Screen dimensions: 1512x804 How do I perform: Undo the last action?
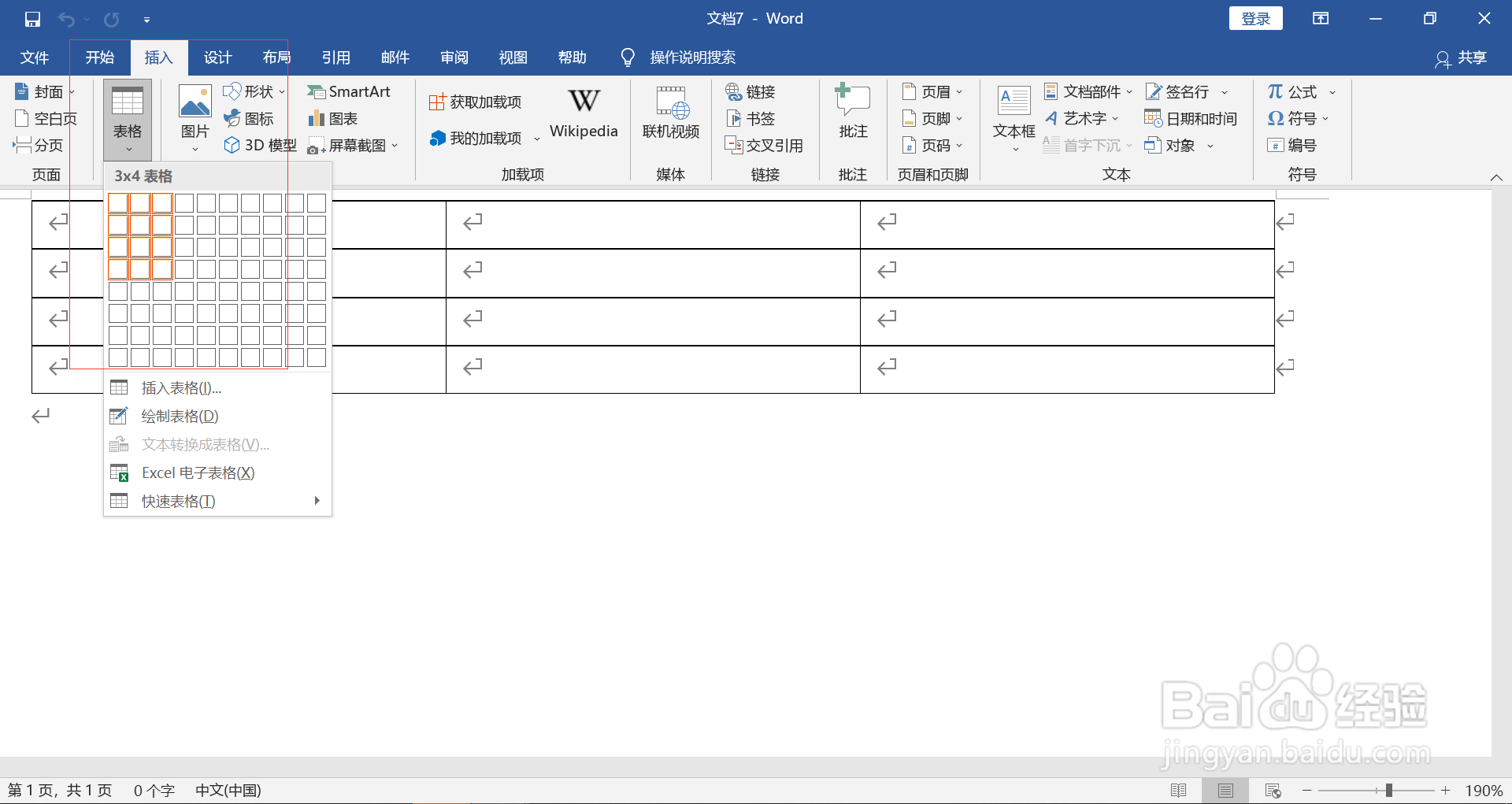tap(66, 19)
